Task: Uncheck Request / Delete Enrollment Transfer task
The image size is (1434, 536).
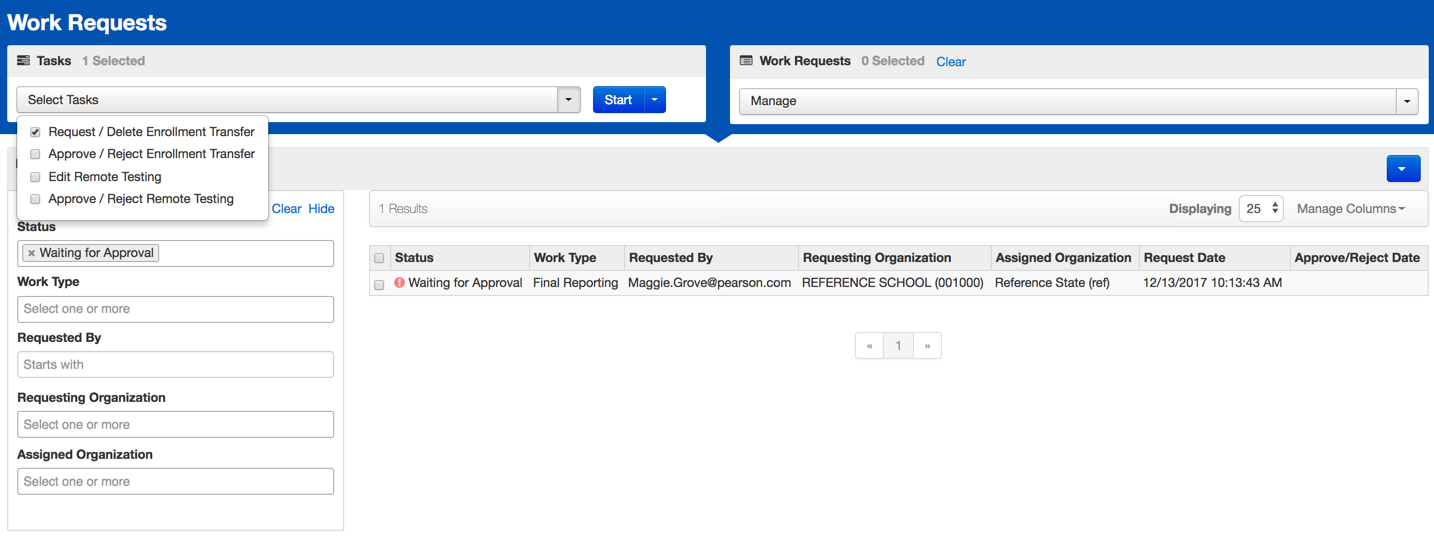Action: 35,132
